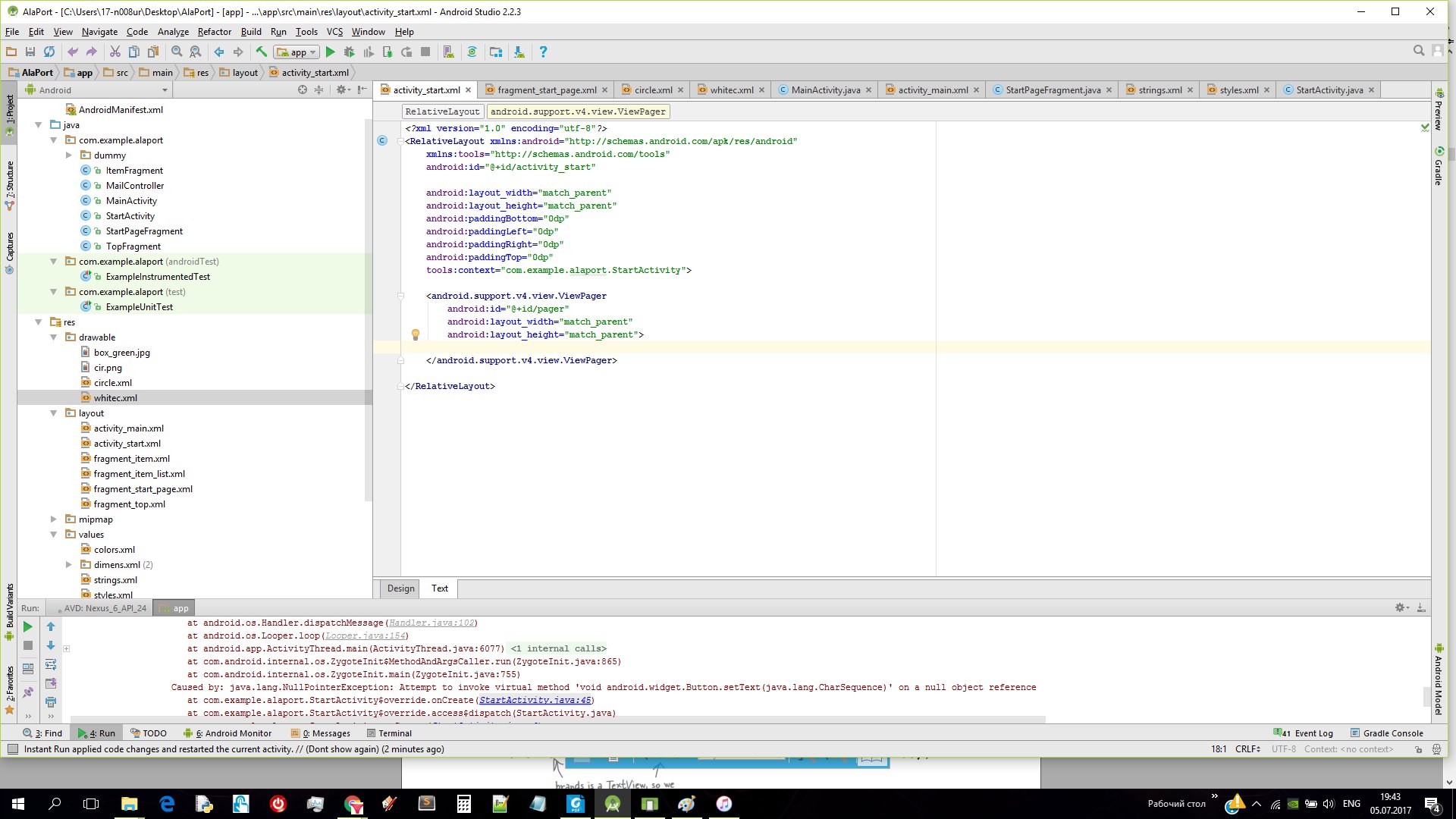Collapse the java folder in project tree
1456x819 pixels.
tap(39, 125)
